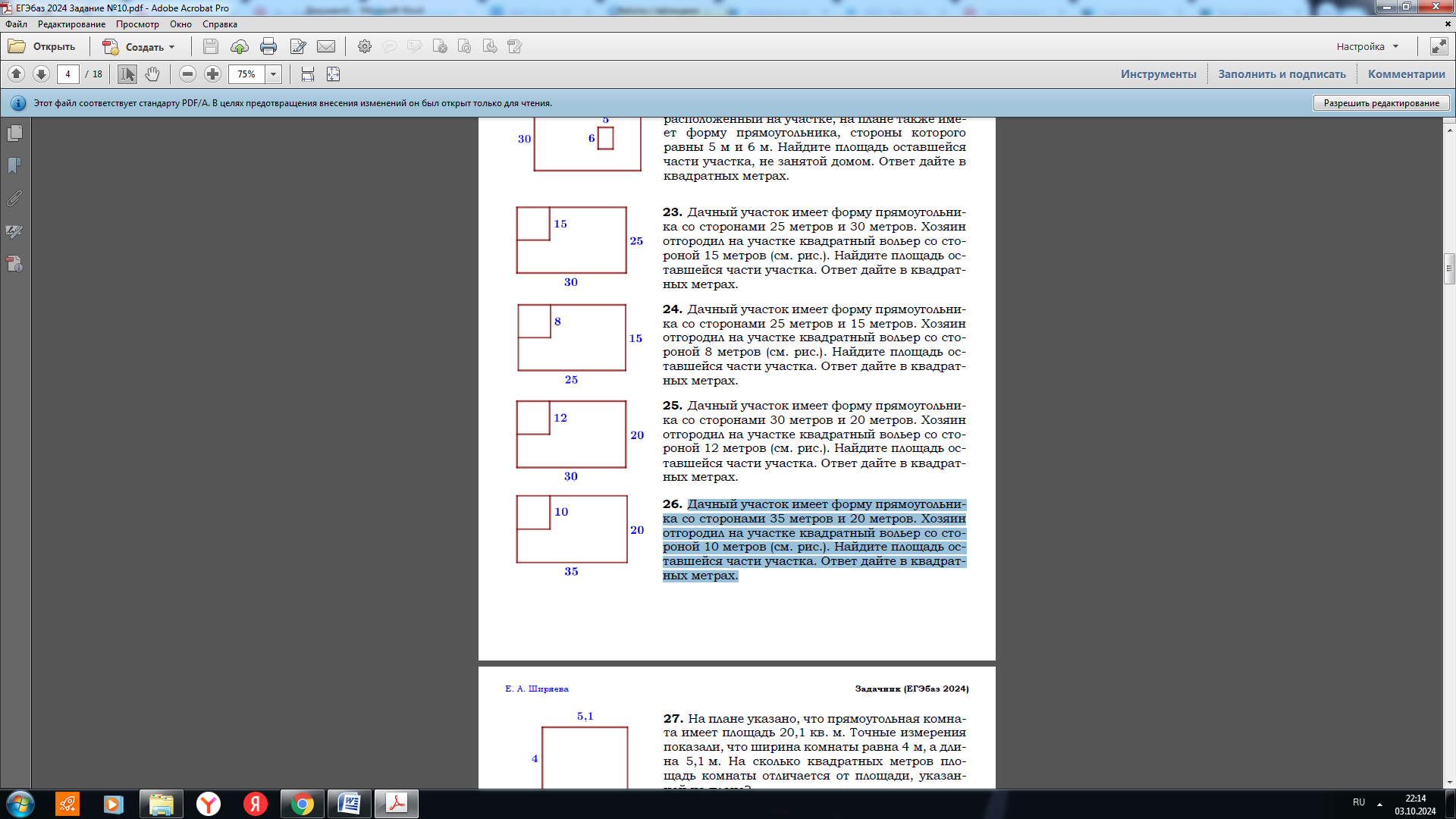Open the Справка menu

(220, 24)
